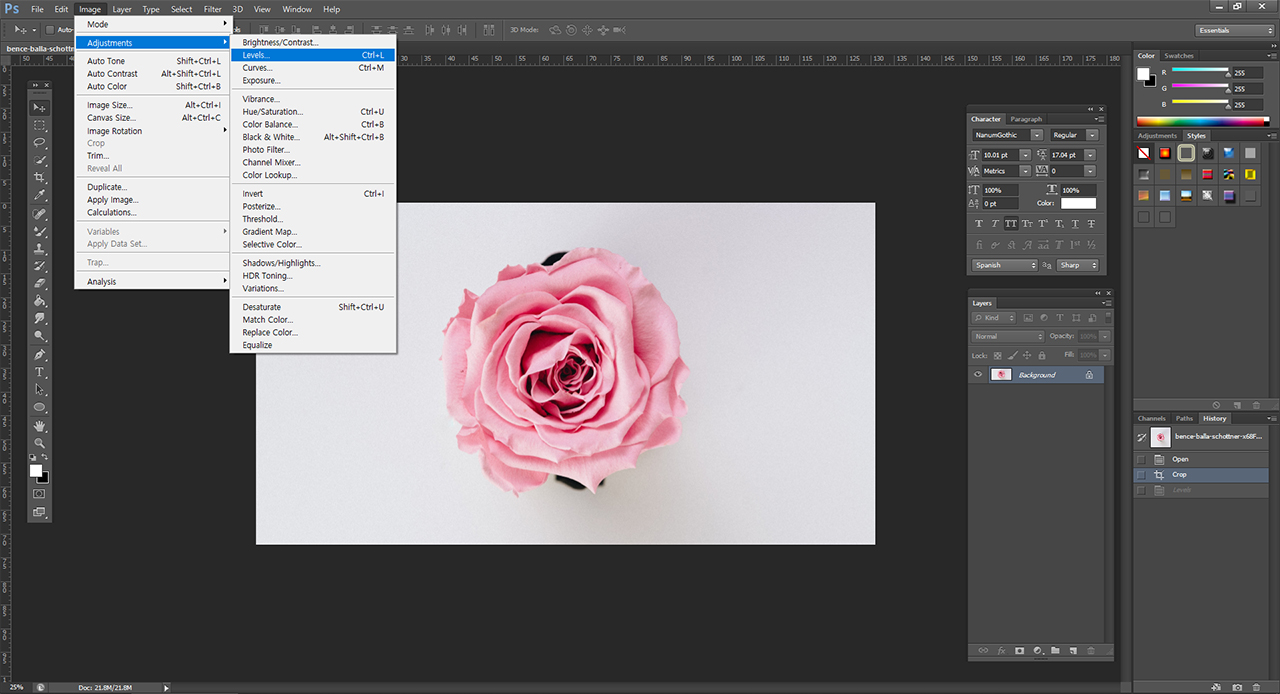Click the Character text color swatch
This screenshot has height=694, width=1280.
click(1078, 203)
